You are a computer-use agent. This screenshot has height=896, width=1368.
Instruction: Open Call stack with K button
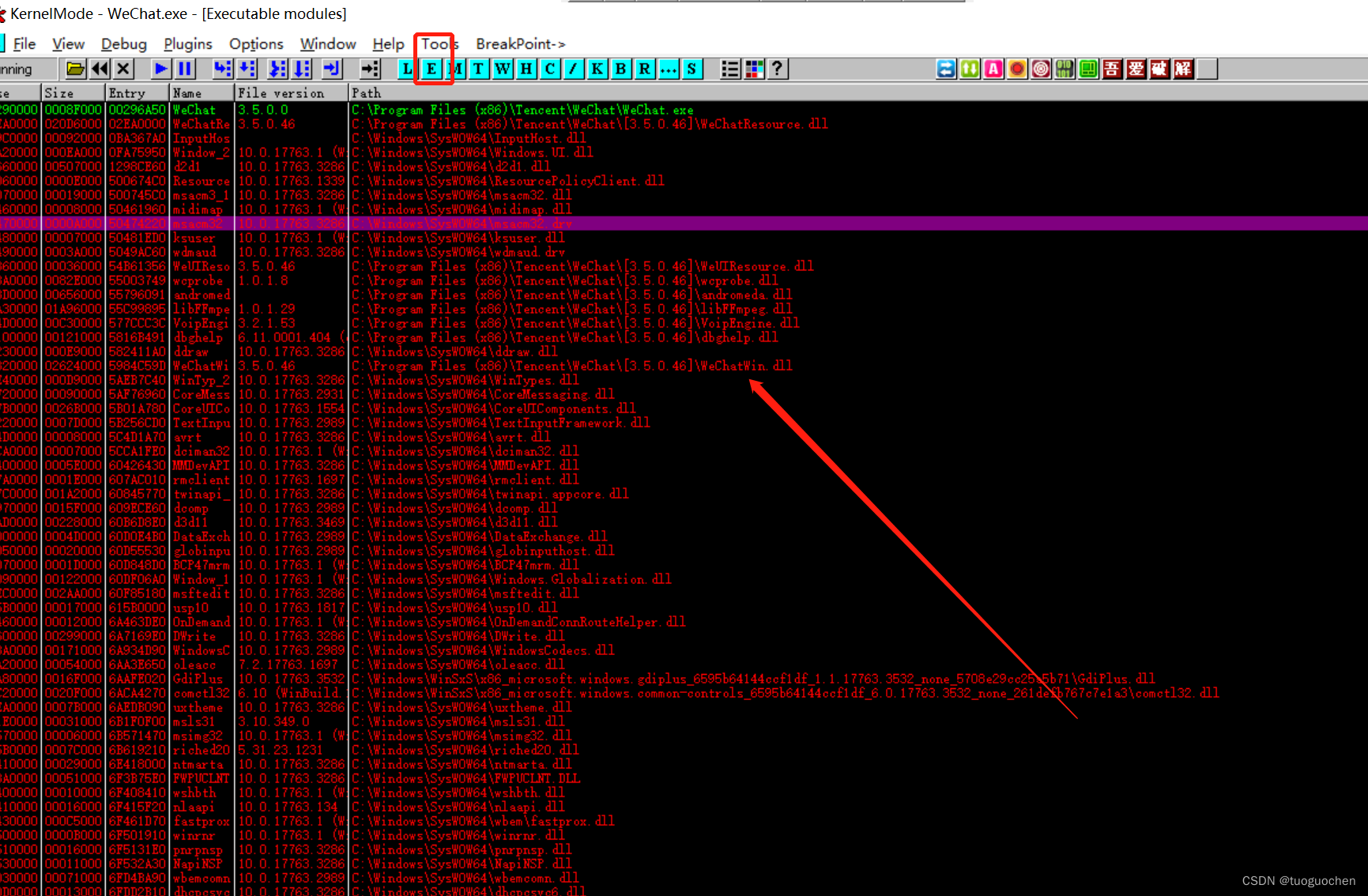click(597, 69)
